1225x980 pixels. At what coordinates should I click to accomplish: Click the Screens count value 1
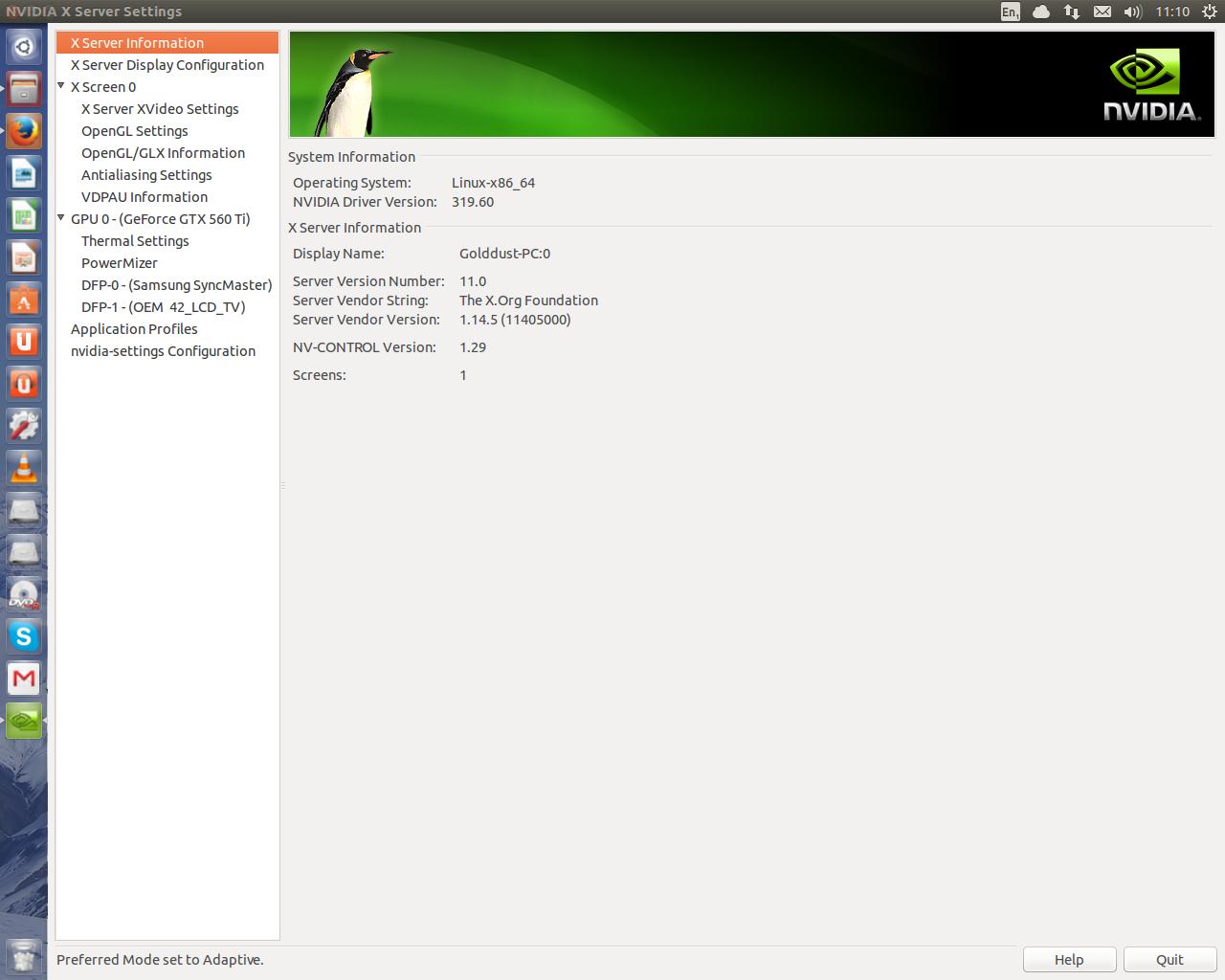[463, 374]
